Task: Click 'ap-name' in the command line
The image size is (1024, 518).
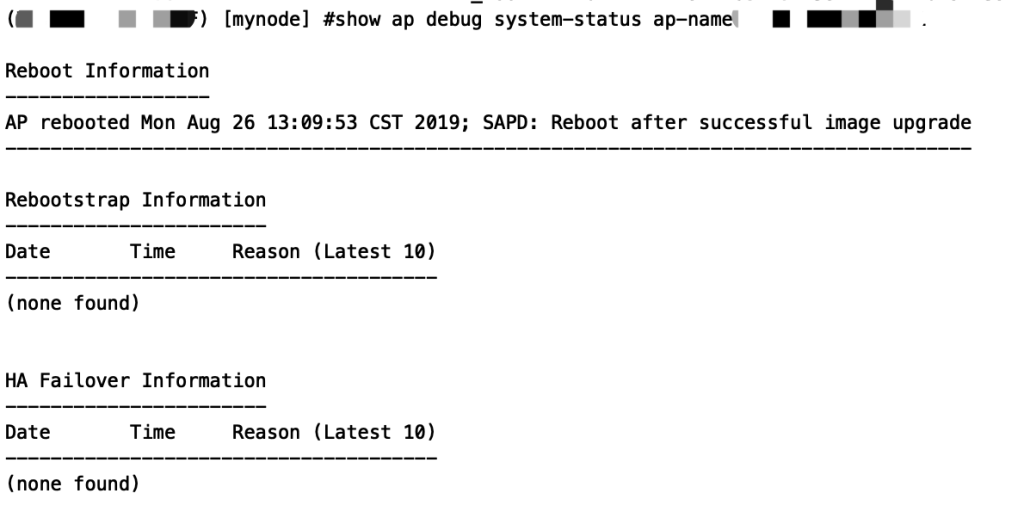Action: click(x=692, y=20)
